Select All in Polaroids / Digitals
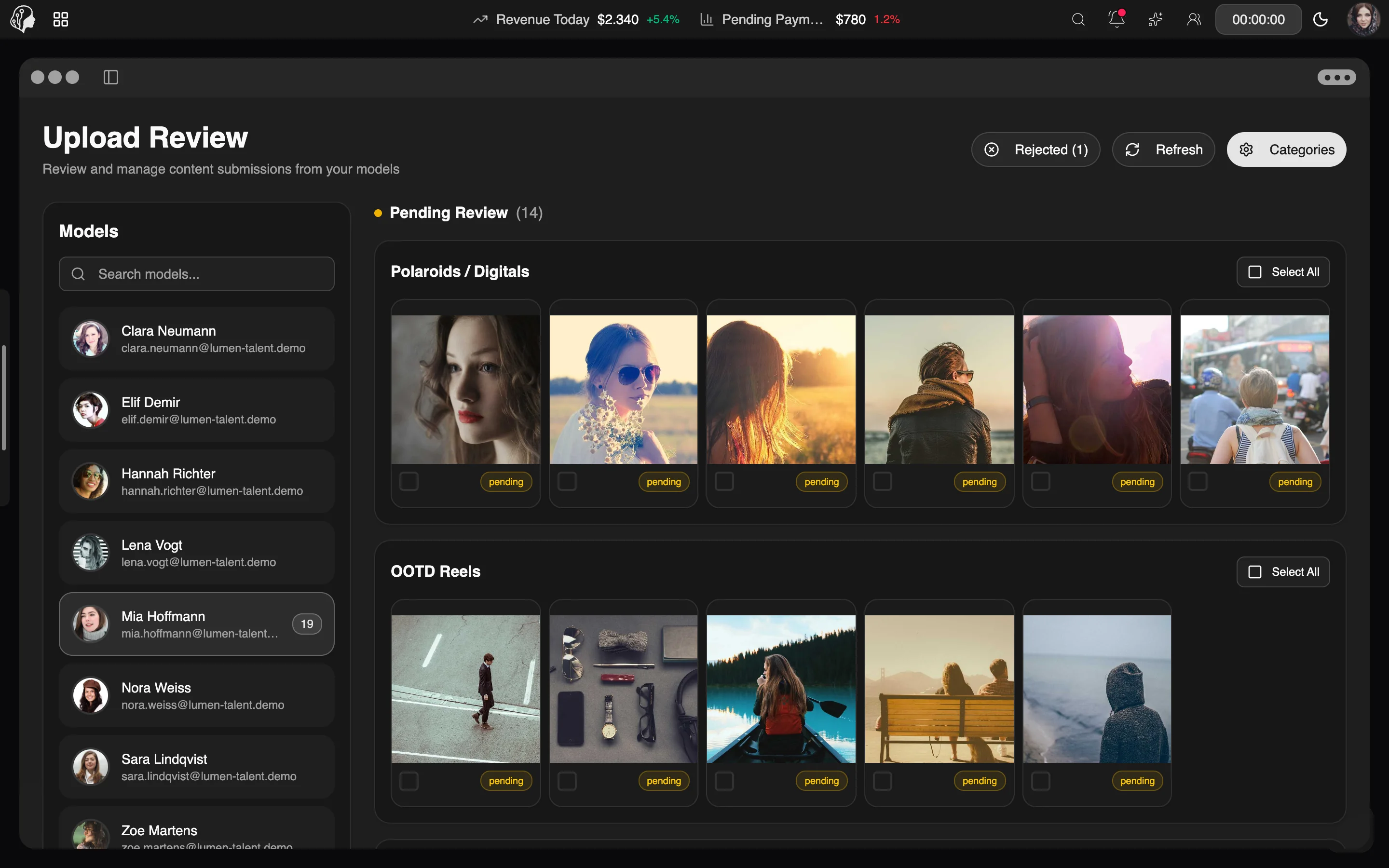This screenshot has height=868, width=1389. tap(1283, 271)
